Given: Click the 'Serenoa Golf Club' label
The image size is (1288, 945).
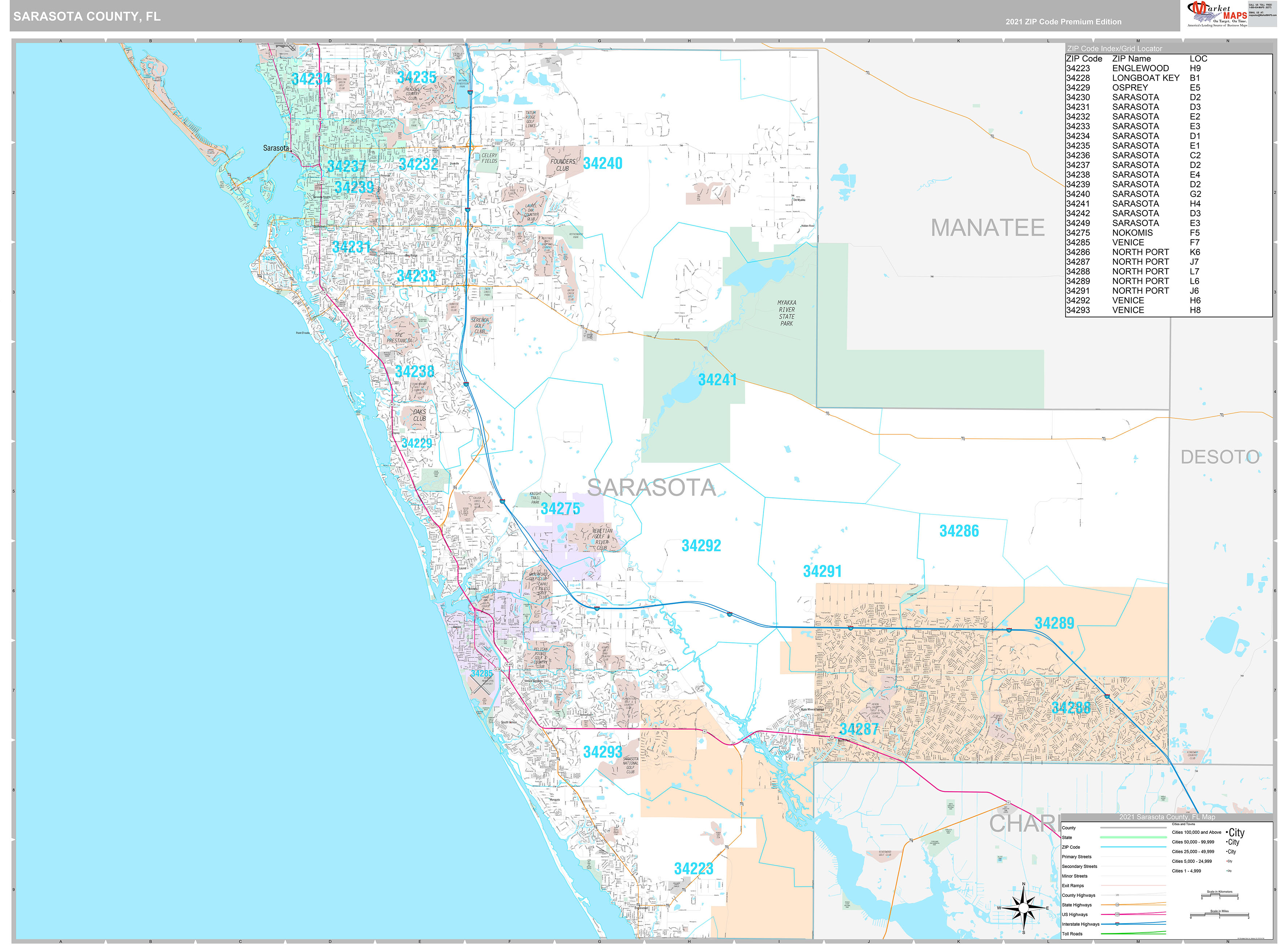Looking at the screenshot, I should click(x=480, y=326).
